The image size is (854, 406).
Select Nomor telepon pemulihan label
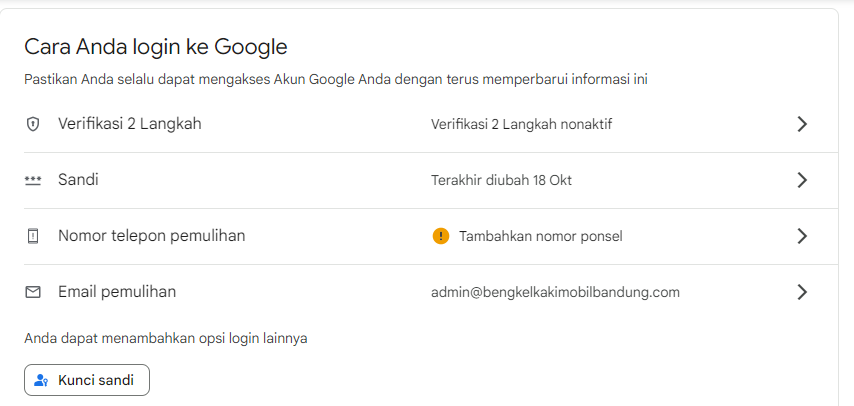[151, 235]
